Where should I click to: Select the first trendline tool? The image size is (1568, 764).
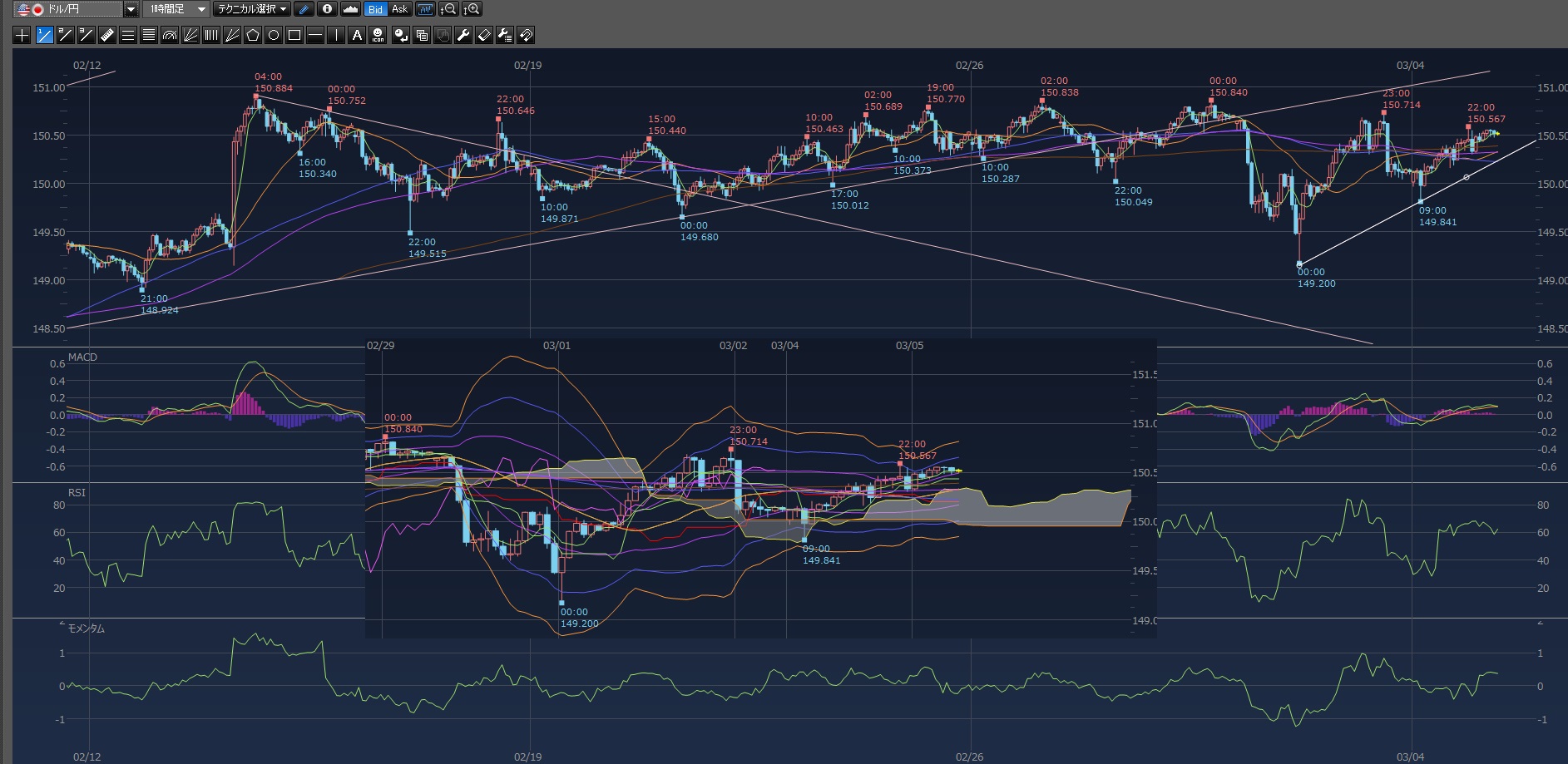[x=44, y=35]
